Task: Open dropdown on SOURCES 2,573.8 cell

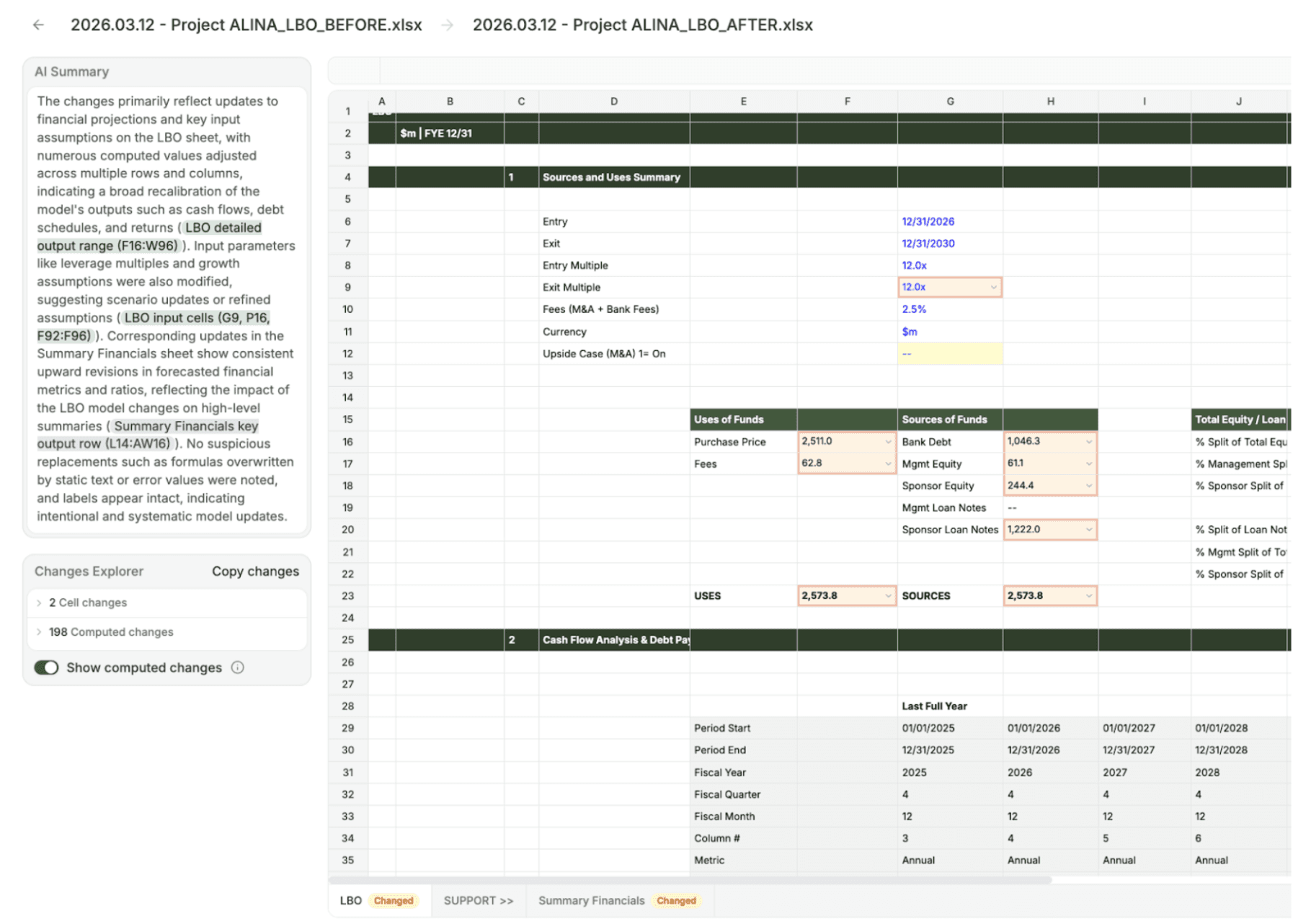Action: [1089, 596]
